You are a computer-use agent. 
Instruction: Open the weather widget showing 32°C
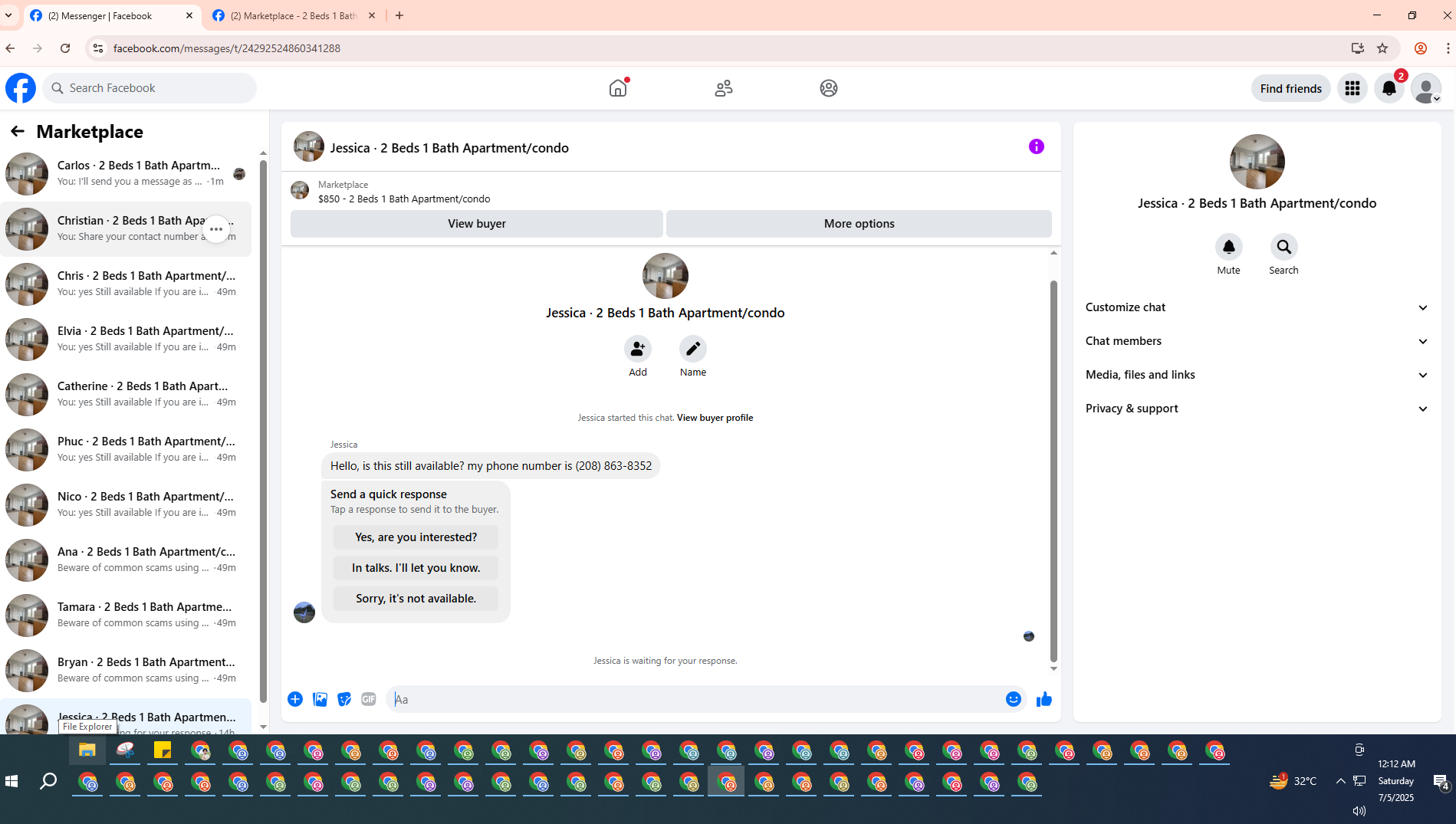1293,781
